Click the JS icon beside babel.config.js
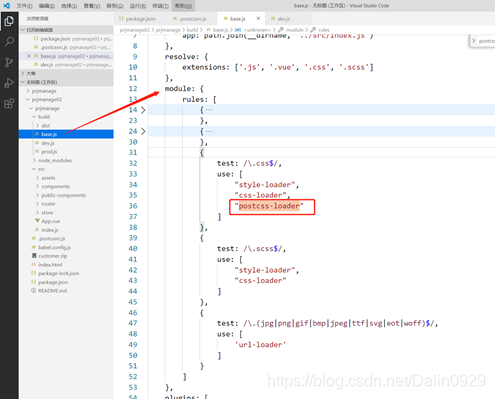The width and height of the screenshot is (495, 399). 34,247
